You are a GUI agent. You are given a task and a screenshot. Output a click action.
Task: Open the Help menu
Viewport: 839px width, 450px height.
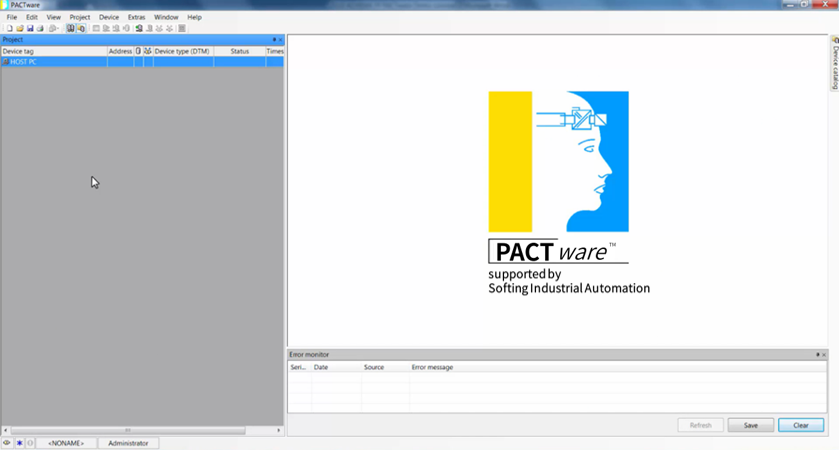tap(194, 17)
